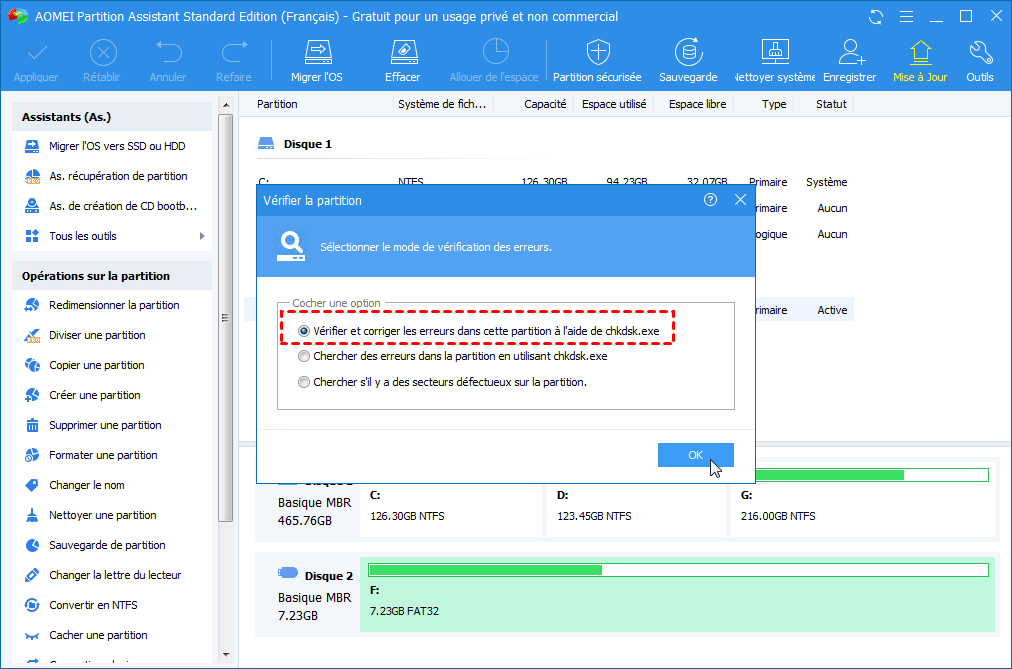Open the Outils toolbar menu

click(980, 61)
